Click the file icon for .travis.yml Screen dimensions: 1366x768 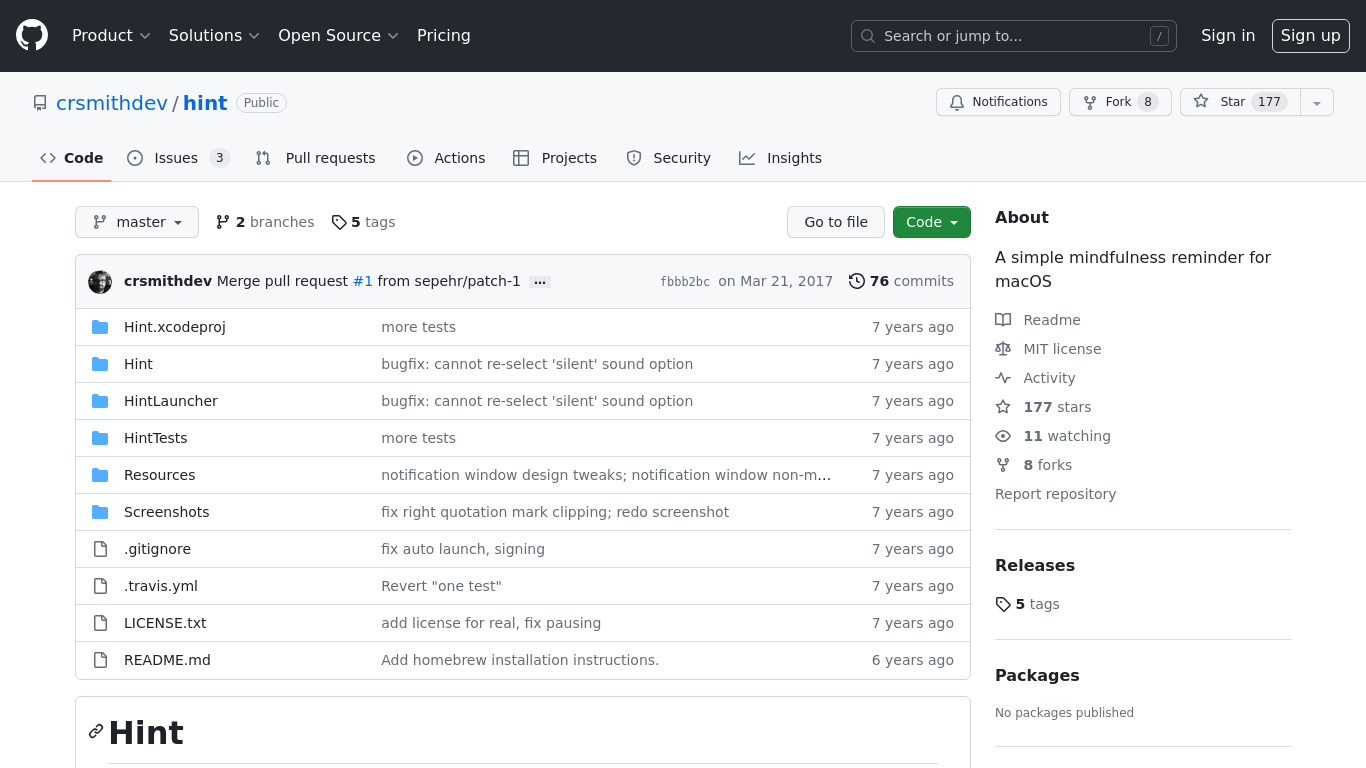(100, 586)
